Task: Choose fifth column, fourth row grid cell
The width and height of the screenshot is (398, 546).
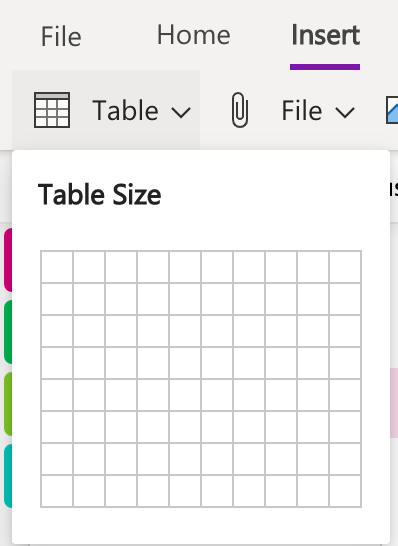Action: [x=185, y=363]
